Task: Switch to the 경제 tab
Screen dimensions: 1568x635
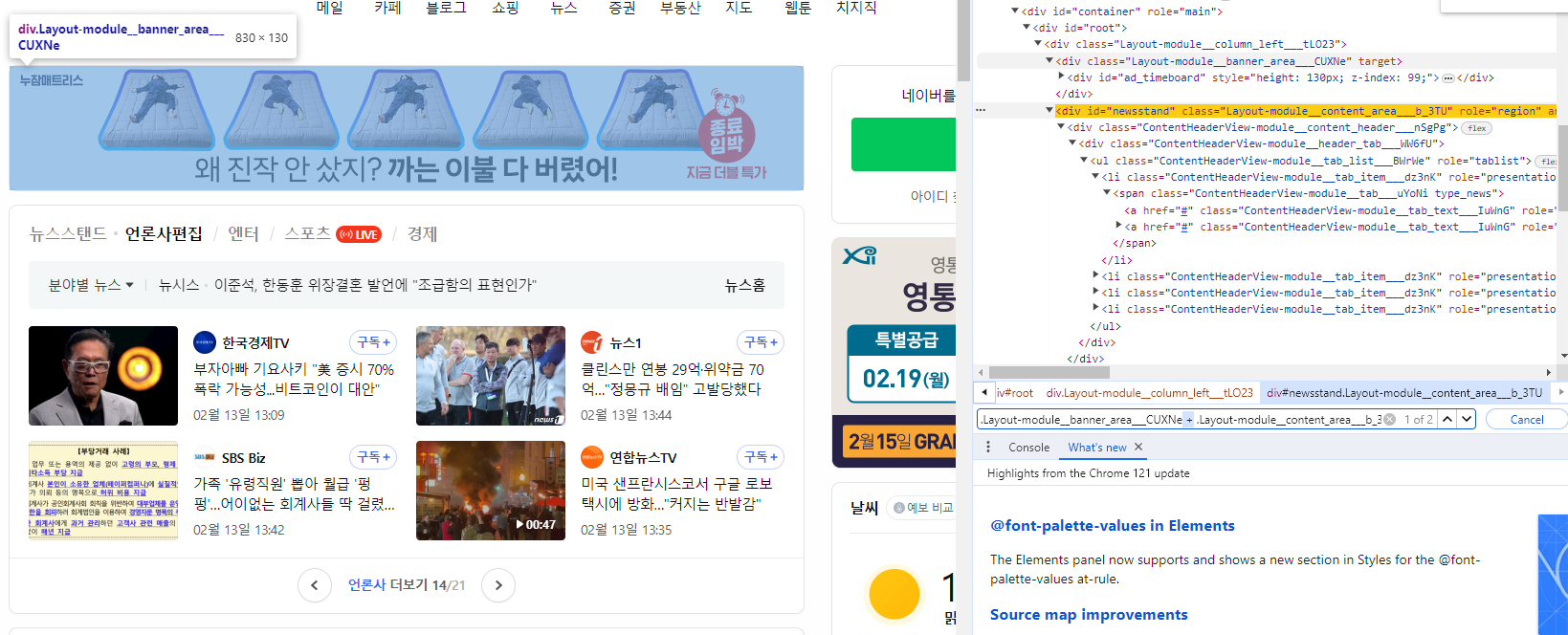Action: (x=422, y=234)
